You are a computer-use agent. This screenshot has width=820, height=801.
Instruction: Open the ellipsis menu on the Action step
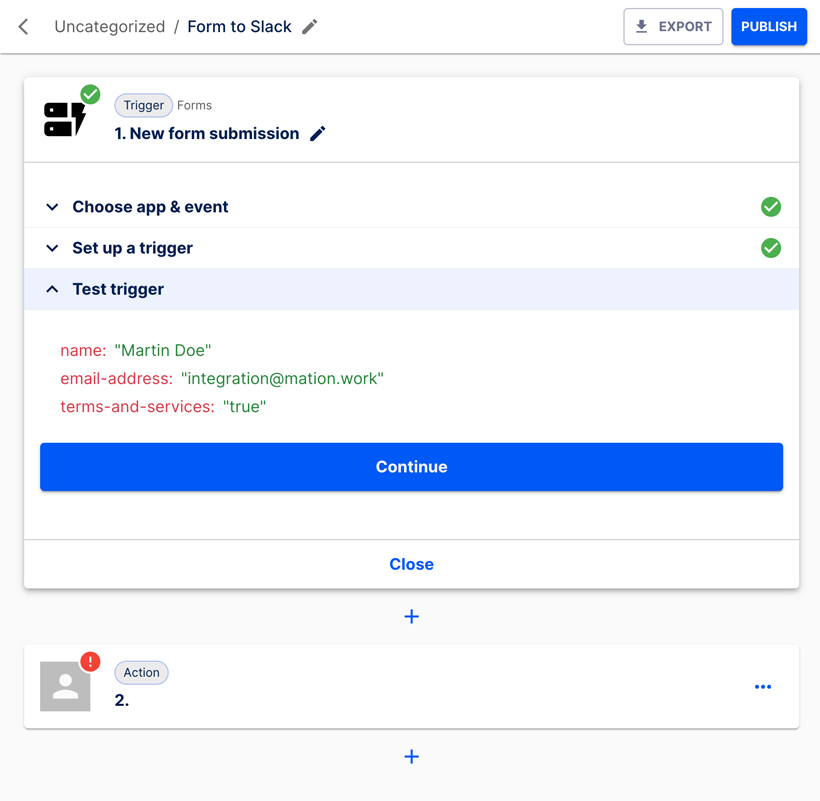(763, 687)
